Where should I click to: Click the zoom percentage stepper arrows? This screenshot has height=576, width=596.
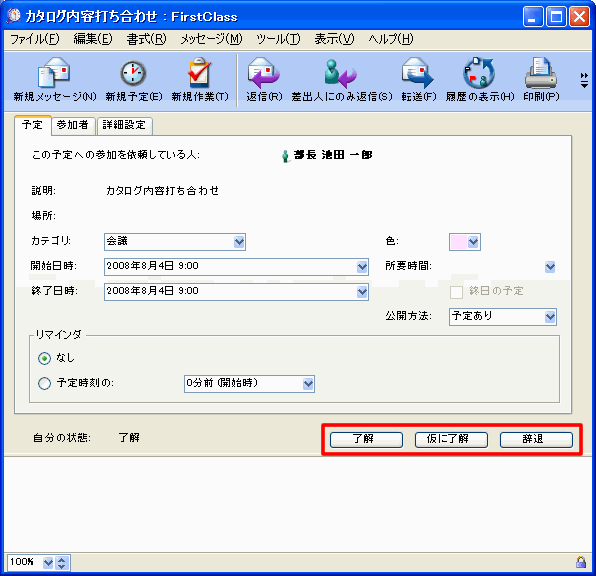[62, 563]
